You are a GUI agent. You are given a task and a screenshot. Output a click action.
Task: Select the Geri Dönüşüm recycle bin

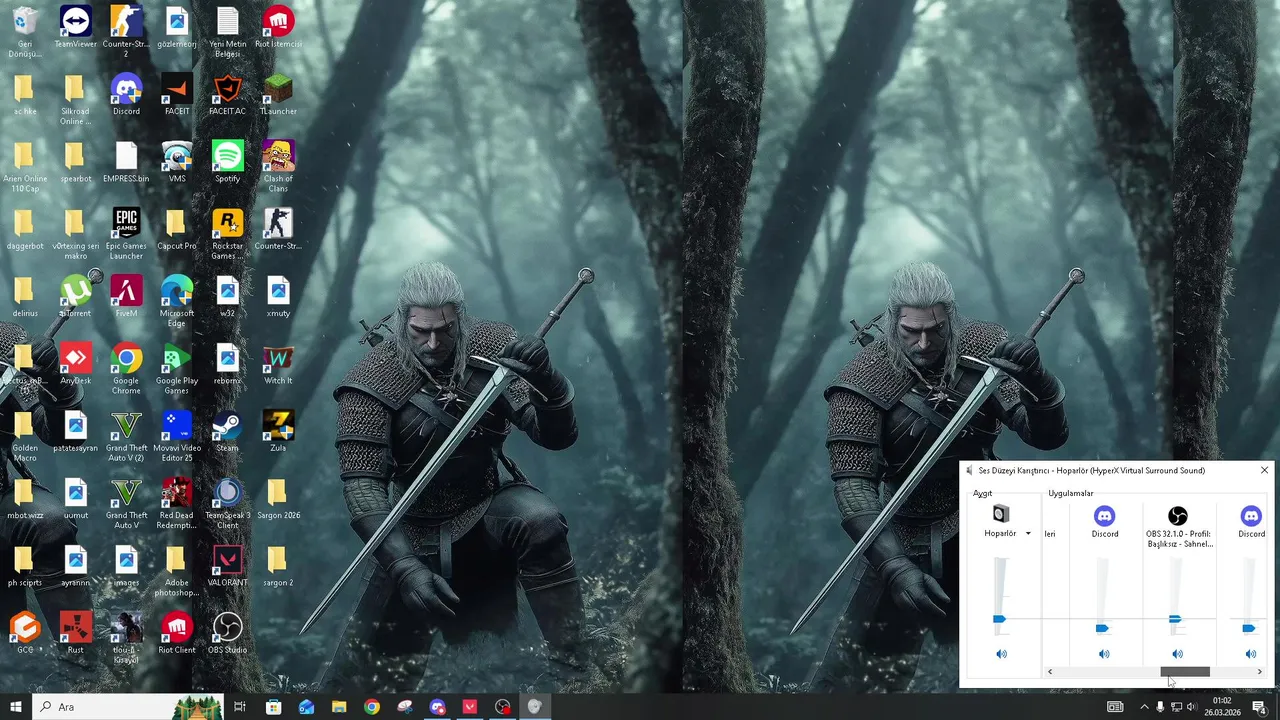click(x=25, y=30)
